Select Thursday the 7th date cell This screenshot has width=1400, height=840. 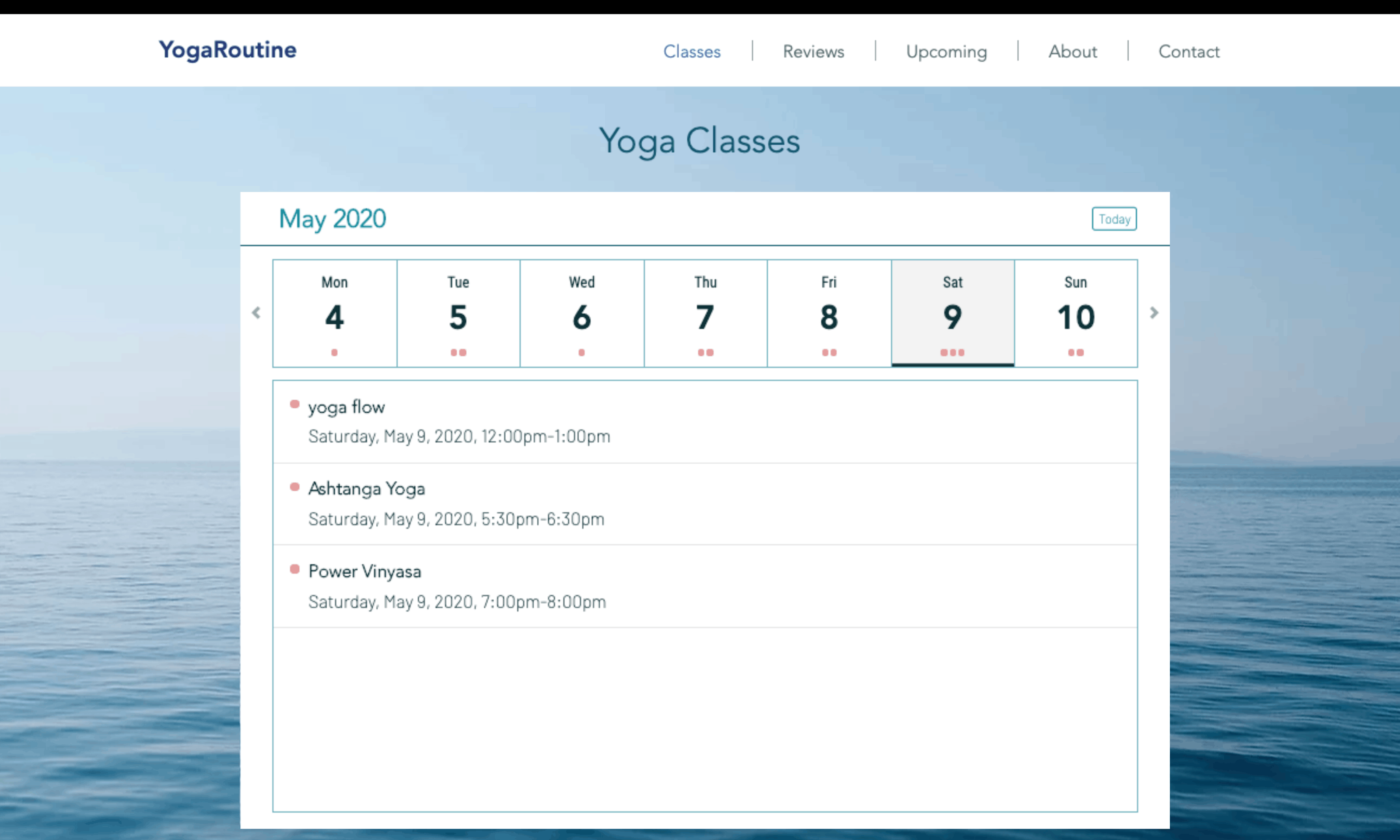[x=705, y=313]
